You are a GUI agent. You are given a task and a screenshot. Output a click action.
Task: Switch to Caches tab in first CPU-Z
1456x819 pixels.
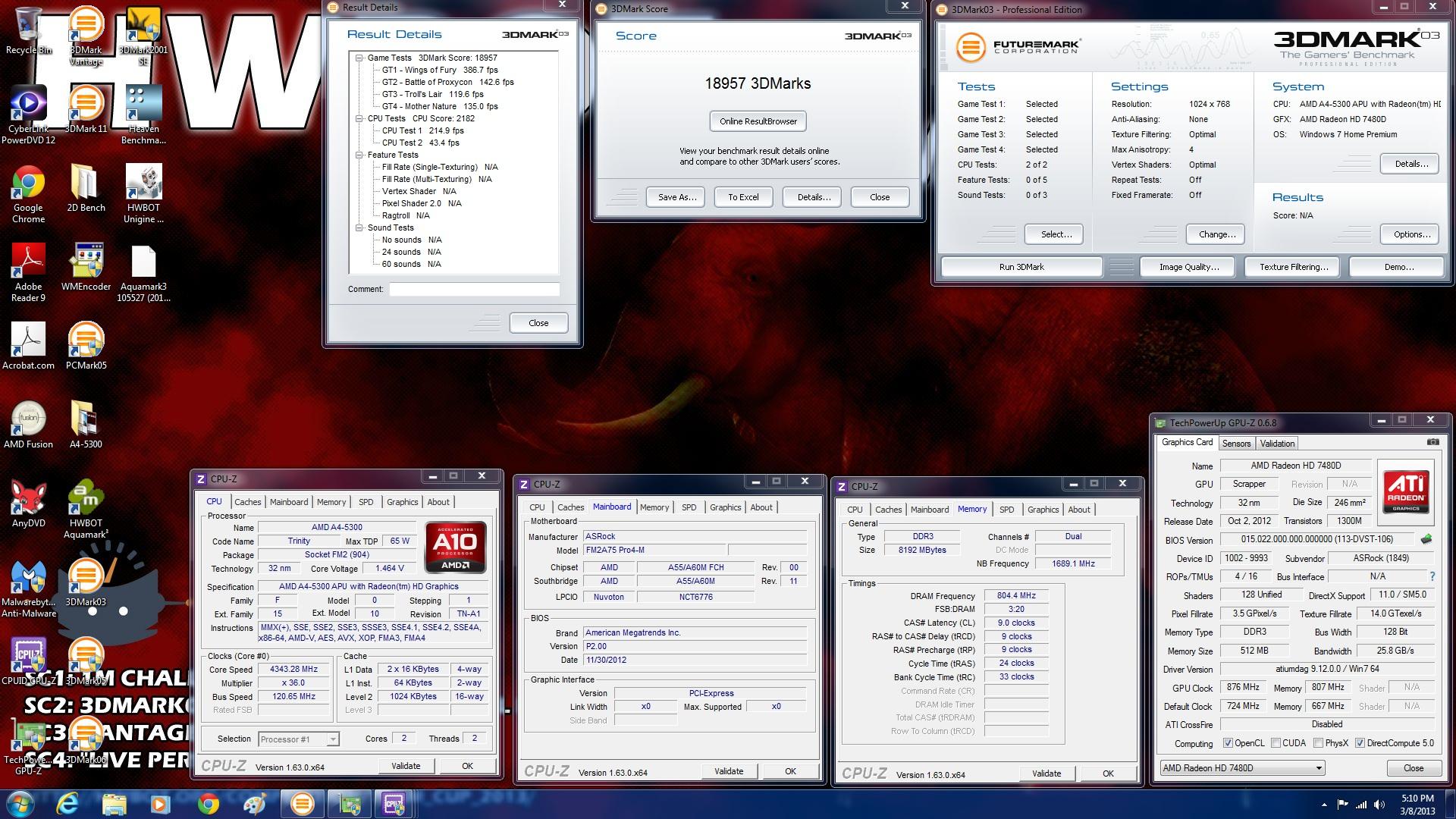[247, 502]
